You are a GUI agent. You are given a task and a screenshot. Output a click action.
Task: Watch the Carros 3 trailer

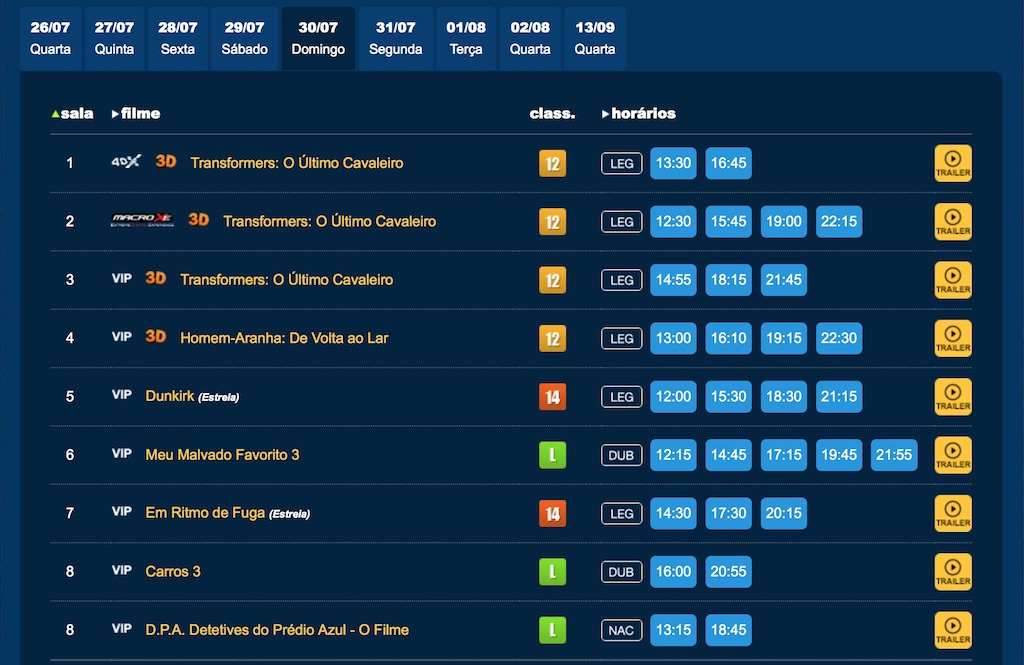coord(952,572)
